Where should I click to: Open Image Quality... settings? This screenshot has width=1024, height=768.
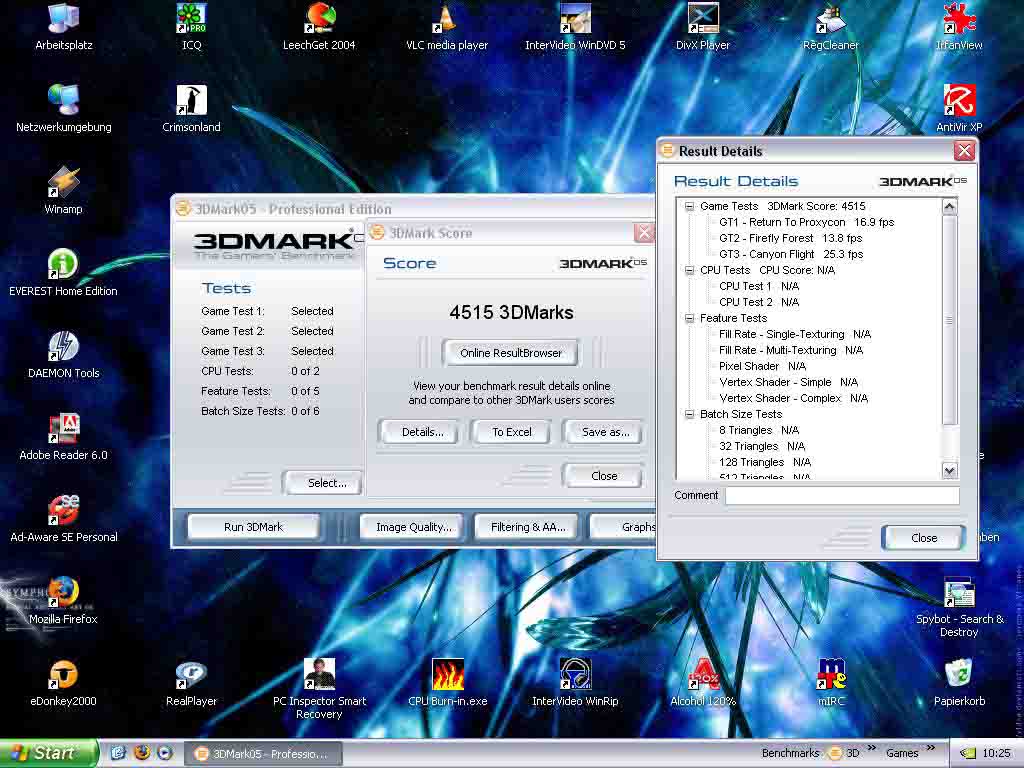(x=413, y=527)
